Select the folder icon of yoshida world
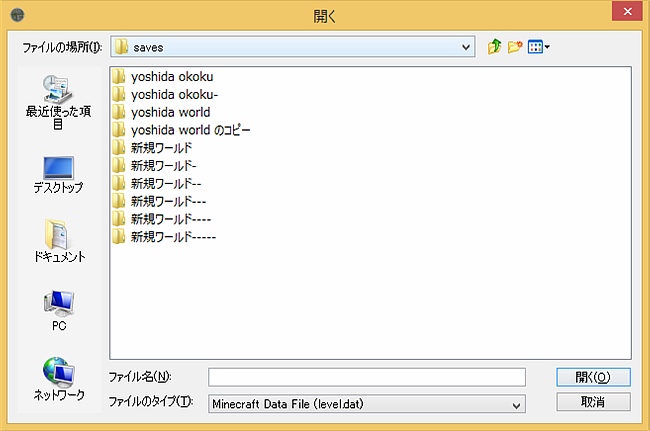 [119, 112]
